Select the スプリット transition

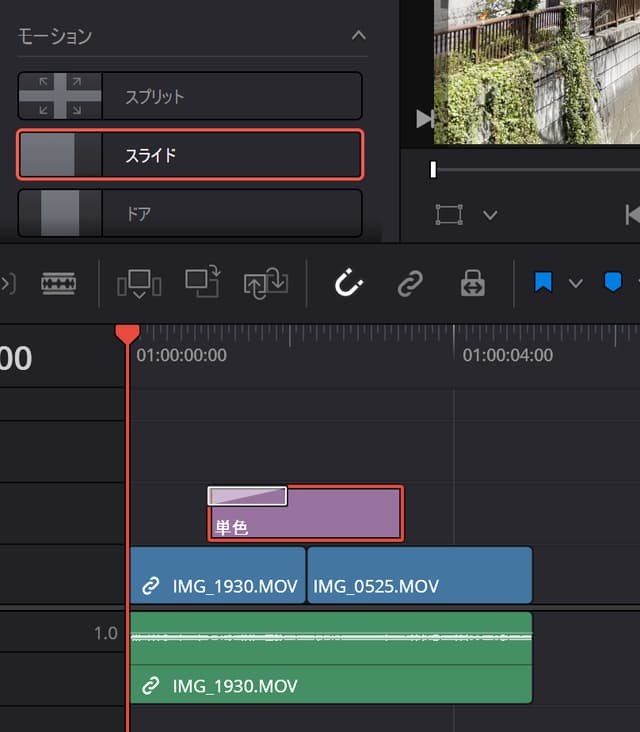(x=190, y=96)
